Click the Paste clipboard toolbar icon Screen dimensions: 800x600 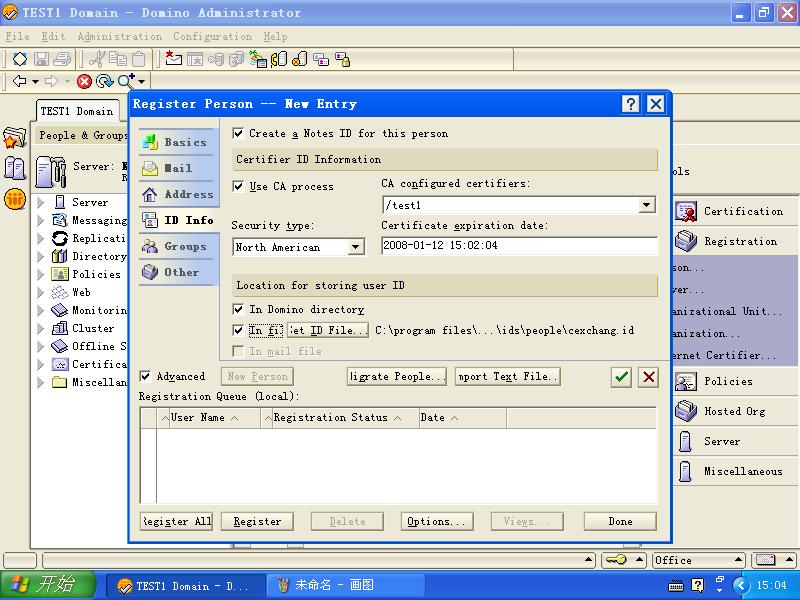[x=138, y=59]
